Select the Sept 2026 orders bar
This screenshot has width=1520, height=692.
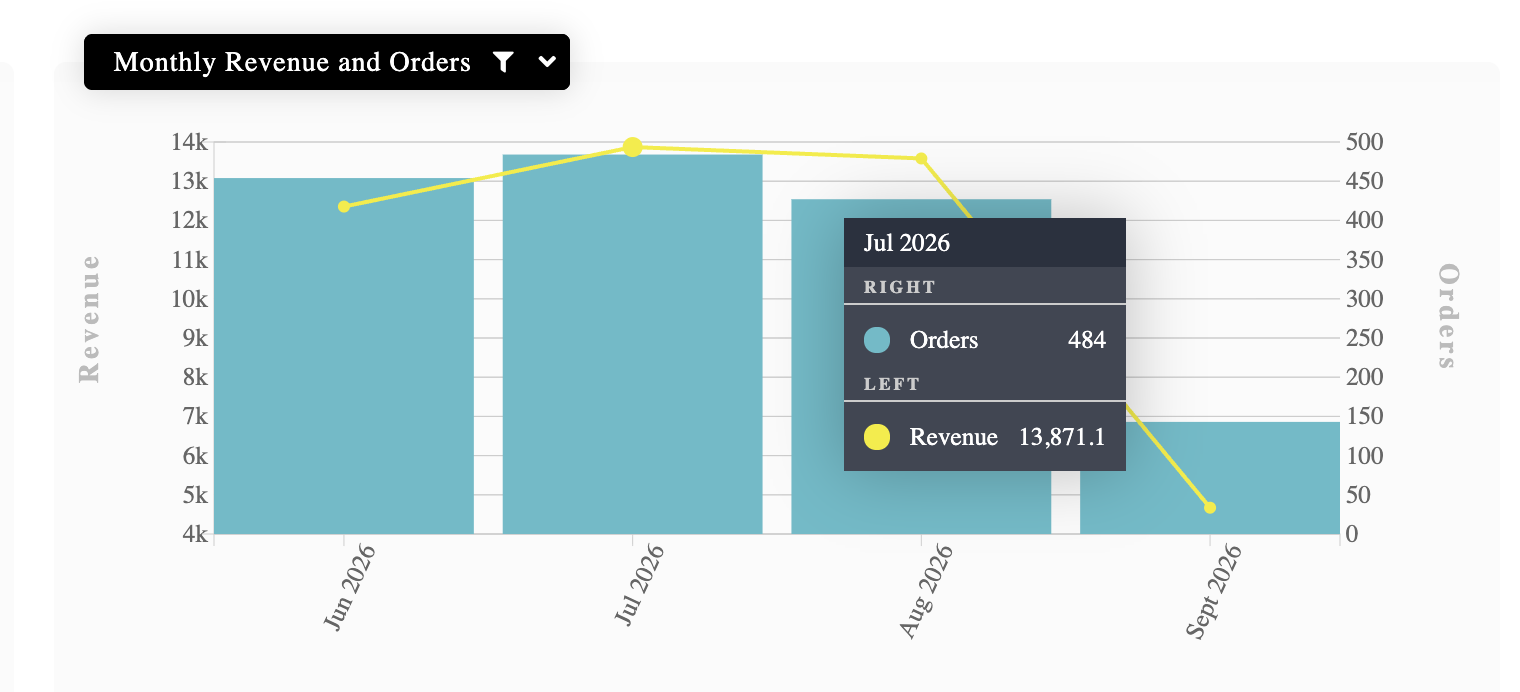[1210, 478]
